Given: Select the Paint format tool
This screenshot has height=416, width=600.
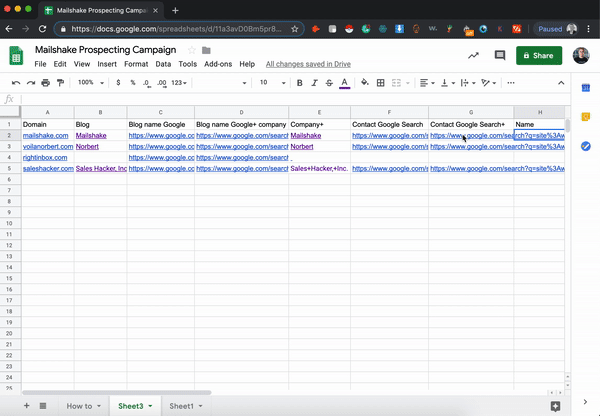Looking at the screenshot, I should point(61,83).
